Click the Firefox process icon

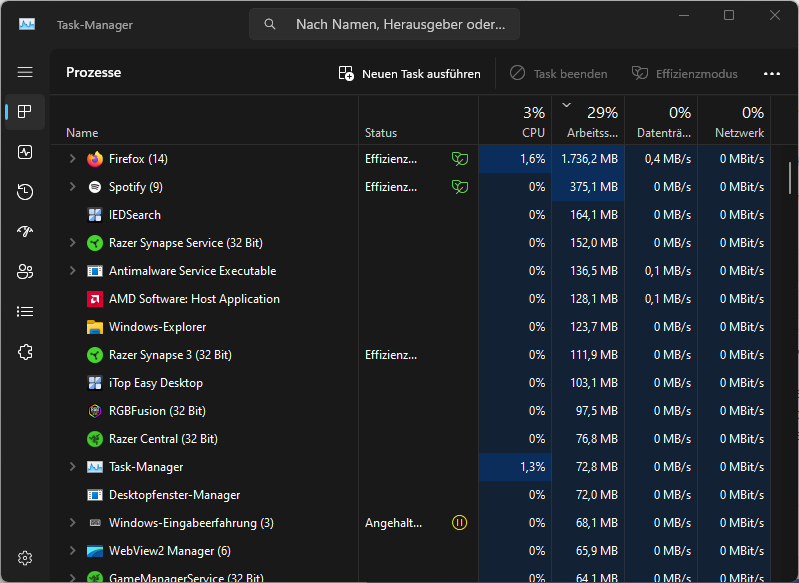(95, 159)
